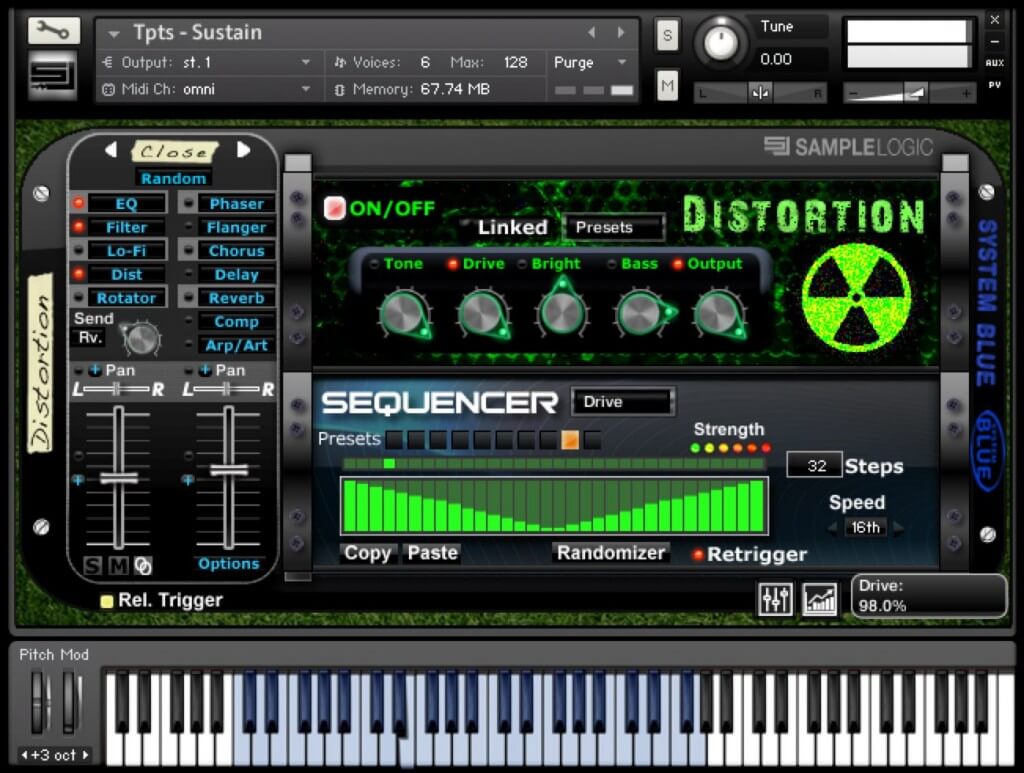The width and height of the screenshot is (1024, 773).
Task: Open the Reverb effect page
Action: [236, 298]
